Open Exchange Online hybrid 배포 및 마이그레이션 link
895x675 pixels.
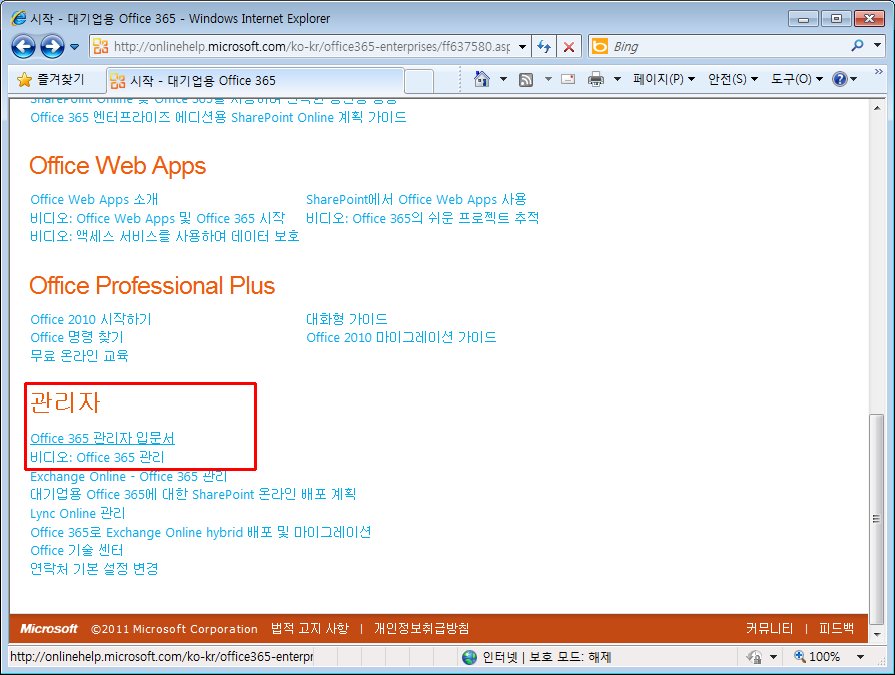point(200,532)
